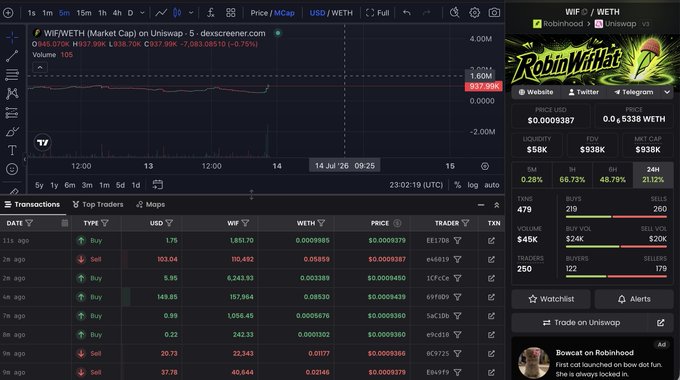The image size is (680, 380).
Task: Select the 1h timeframe
Action: [x=102, y=13]
